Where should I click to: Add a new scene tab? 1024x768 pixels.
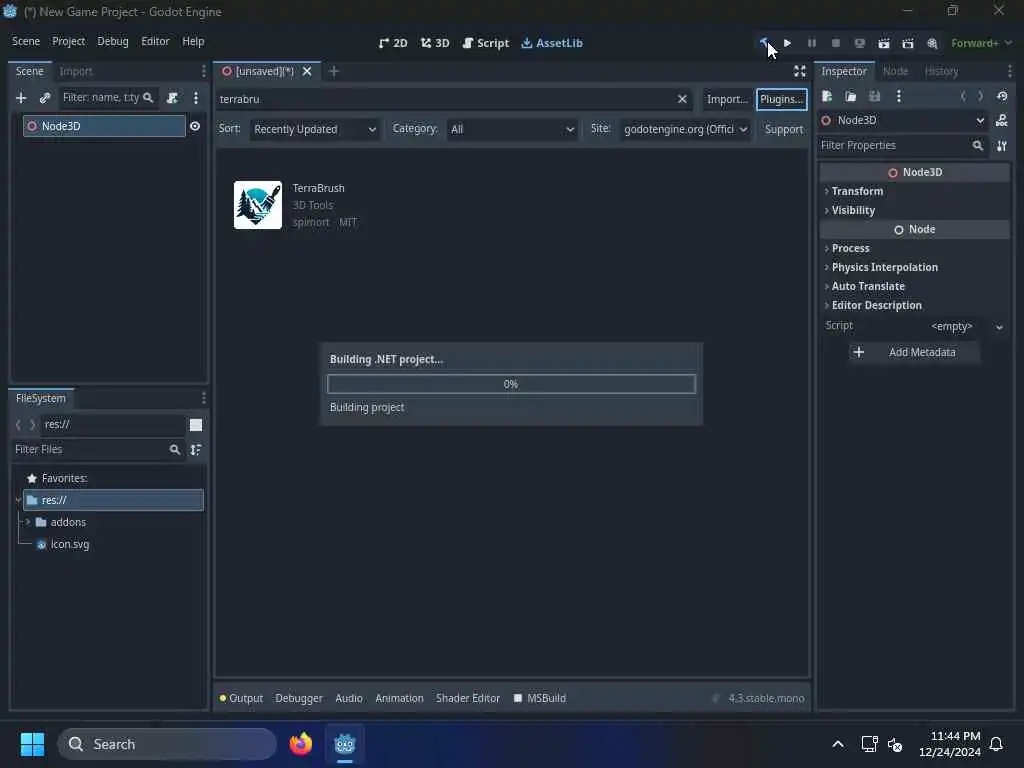(334, 71)
